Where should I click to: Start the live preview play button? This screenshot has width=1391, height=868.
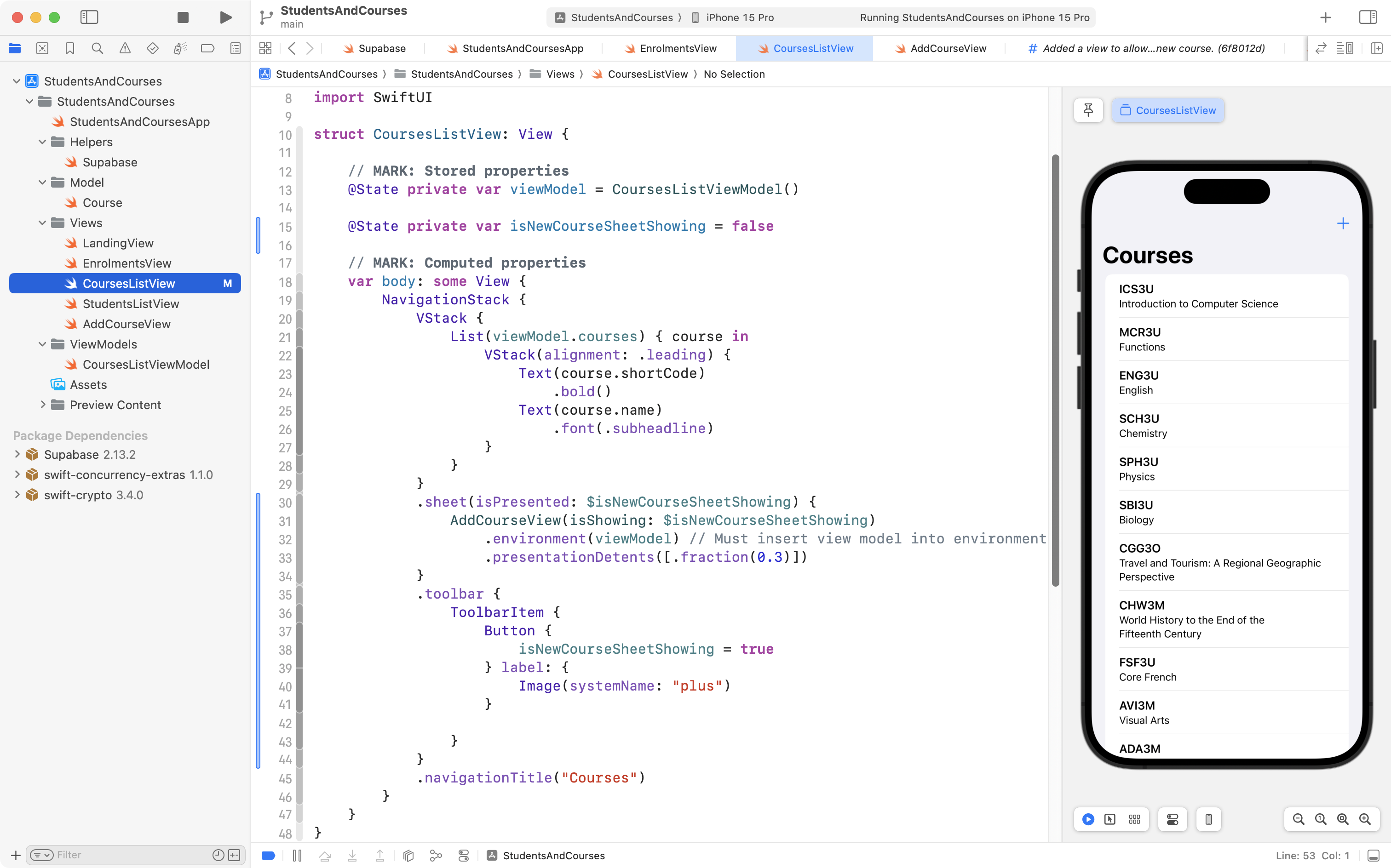click(x=1088, y=819)
